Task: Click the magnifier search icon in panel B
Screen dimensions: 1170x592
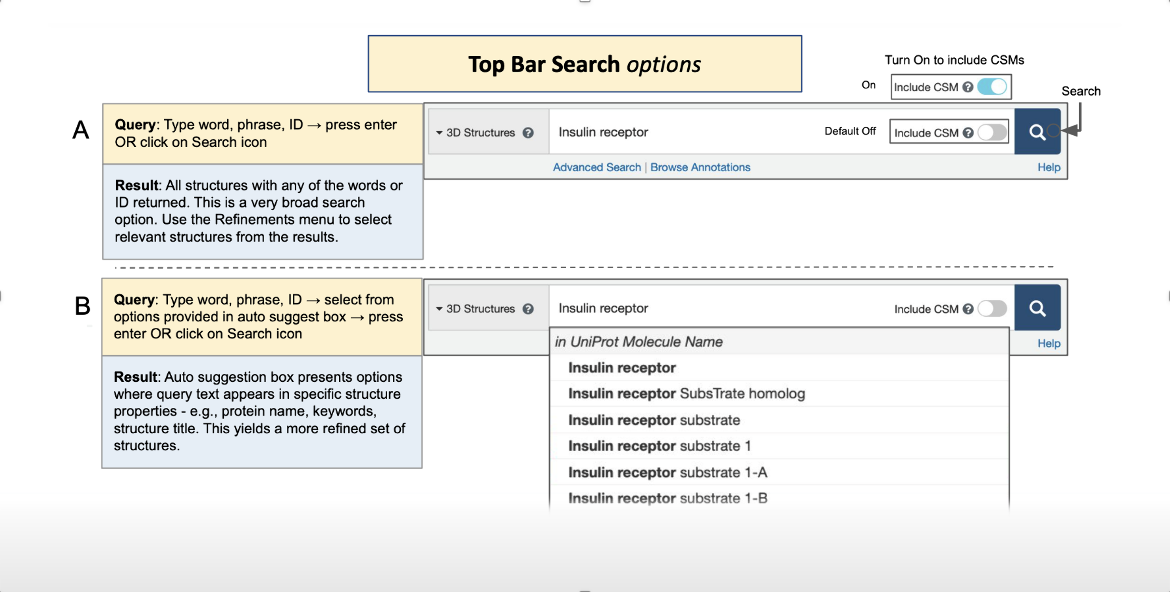Action: (1037, 308)
